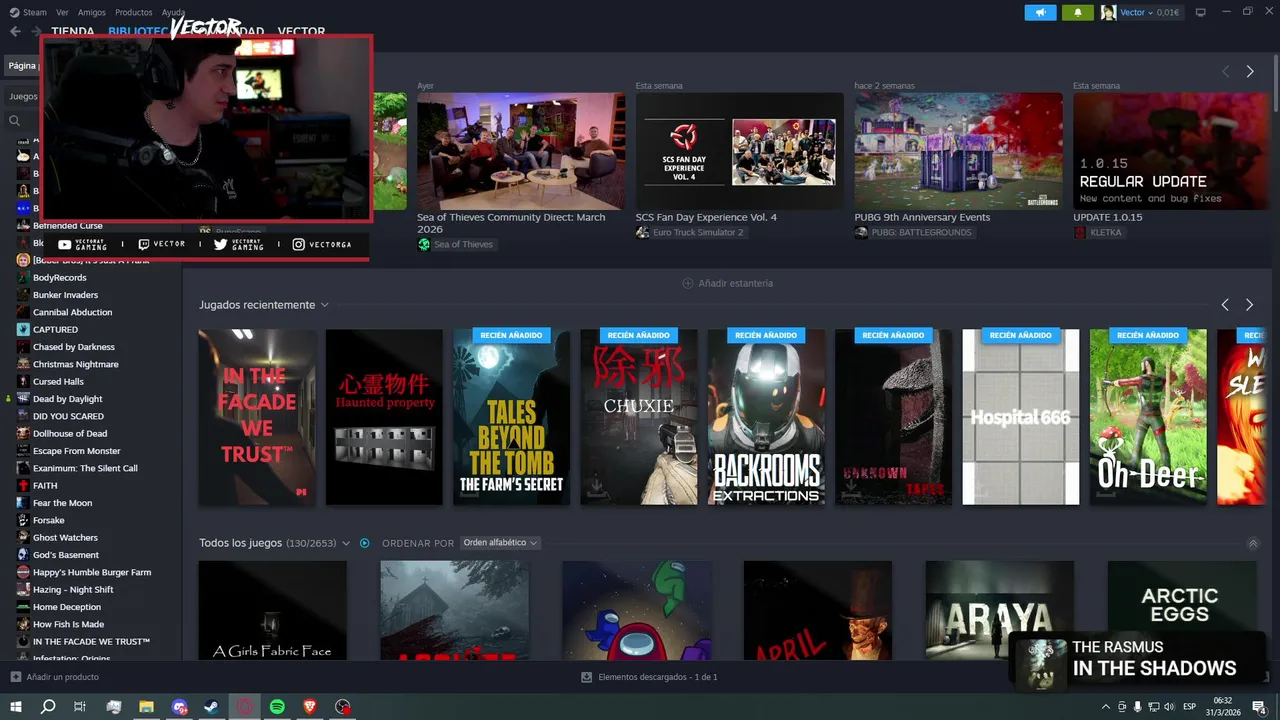Open the Ayuda menu
Image resolution: width=1280 pixels, height=720 pixels.
[174, 12]
